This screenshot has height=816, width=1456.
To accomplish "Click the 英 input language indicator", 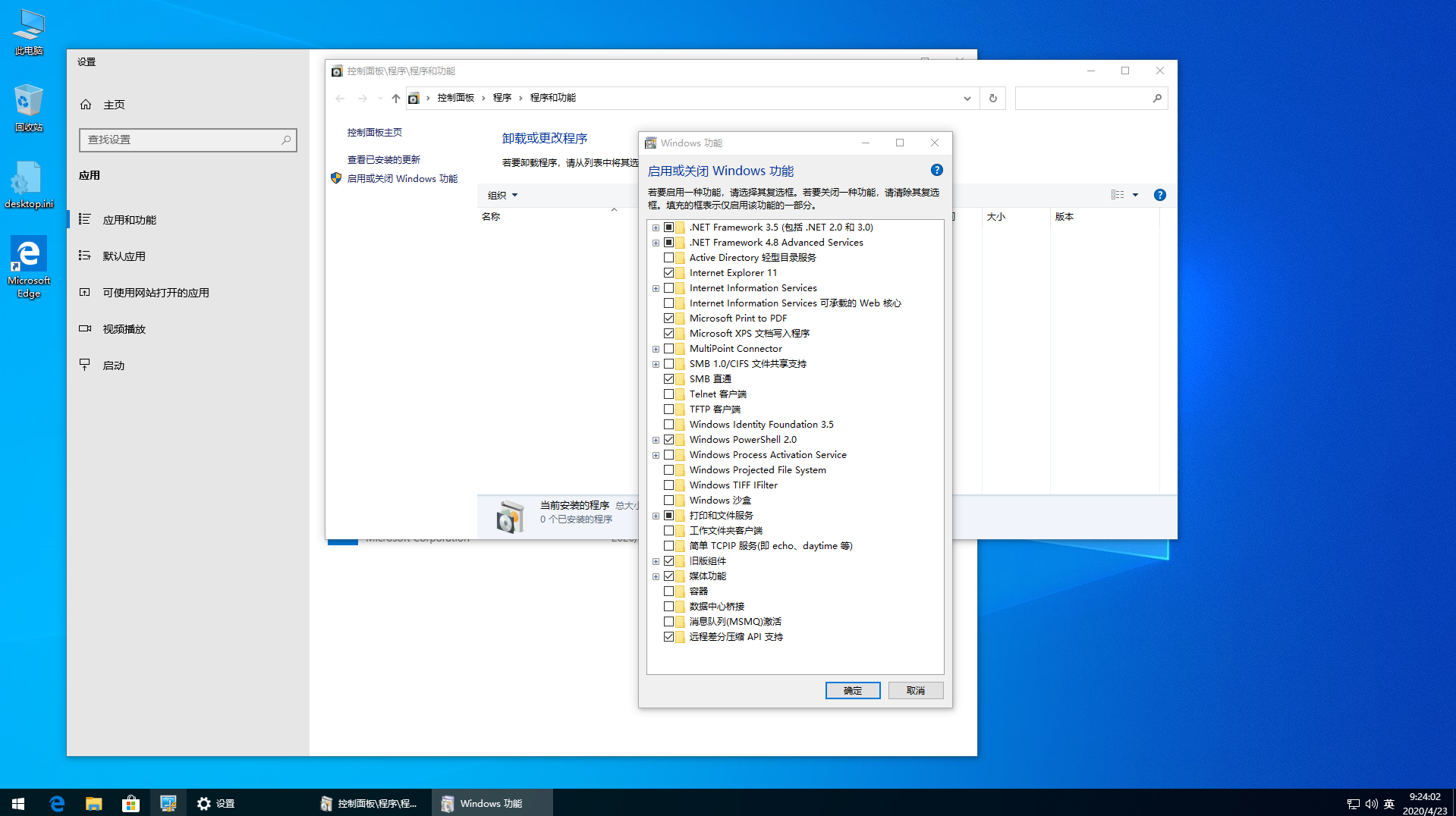I will pyautogui.click(x=1389, y=804).
